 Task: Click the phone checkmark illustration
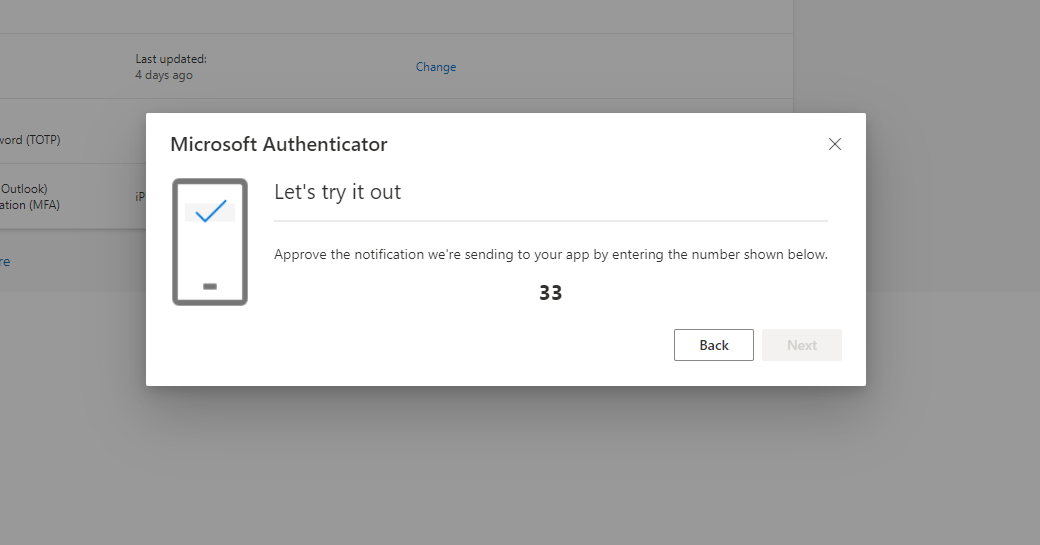pos(210,241)
